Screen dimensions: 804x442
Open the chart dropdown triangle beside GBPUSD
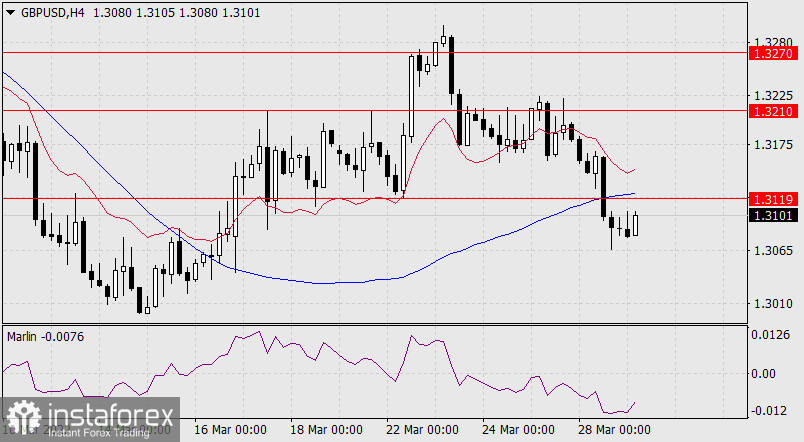click(10, 10)
